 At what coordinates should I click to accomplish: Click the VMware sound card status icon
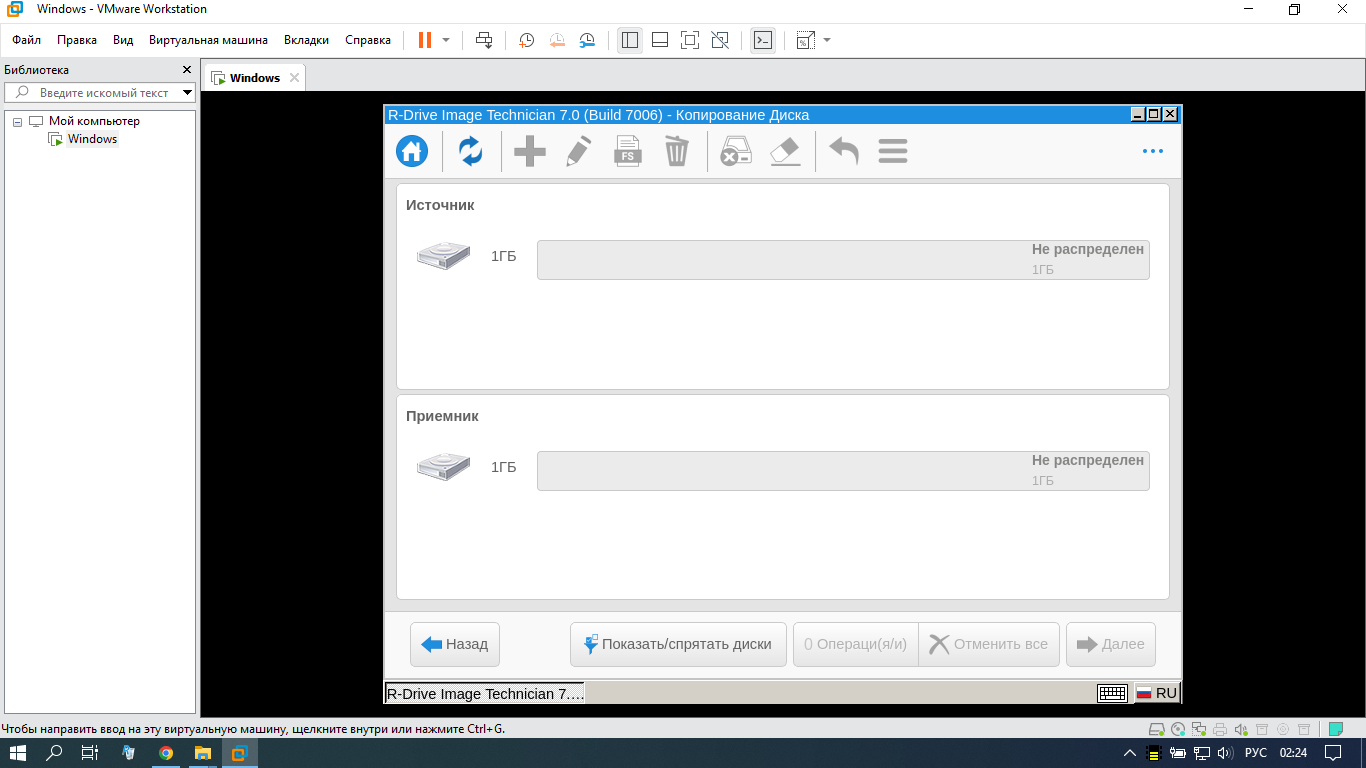1241,729
